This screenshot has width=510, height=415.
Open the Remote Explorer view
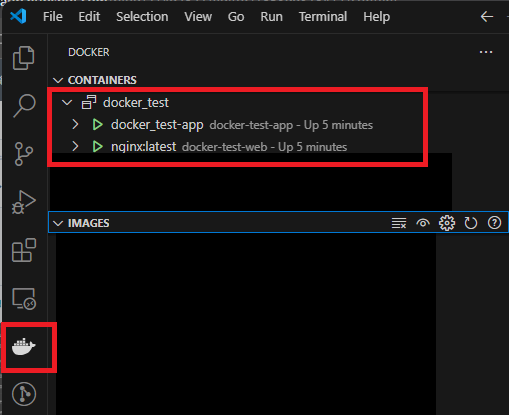[x=24, y=299]
